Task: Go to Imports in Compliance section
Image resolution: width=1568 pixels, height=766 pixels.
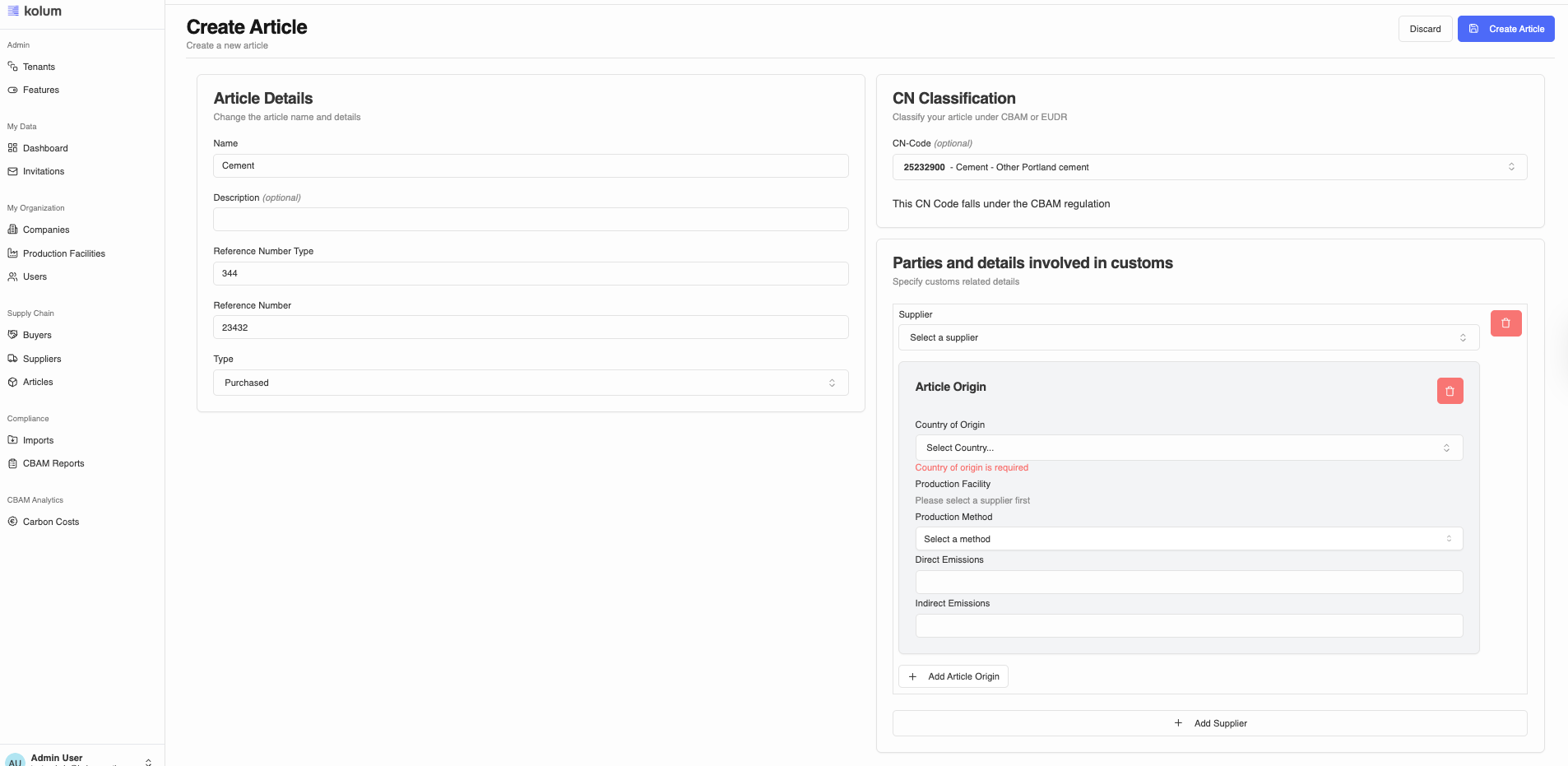Action: (x=38, y=440)
